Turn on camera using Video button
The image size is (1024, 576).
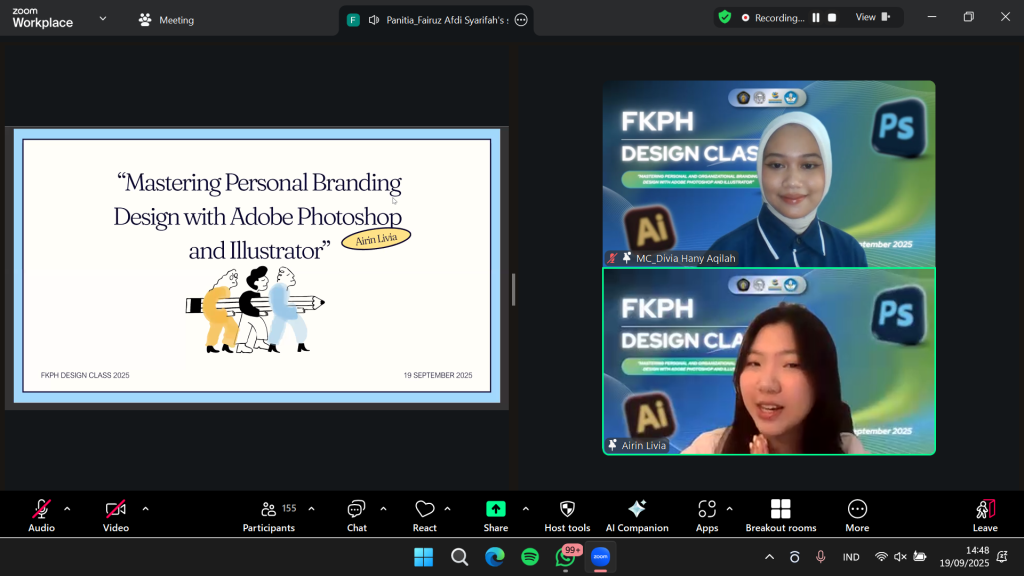coord(116,515)
